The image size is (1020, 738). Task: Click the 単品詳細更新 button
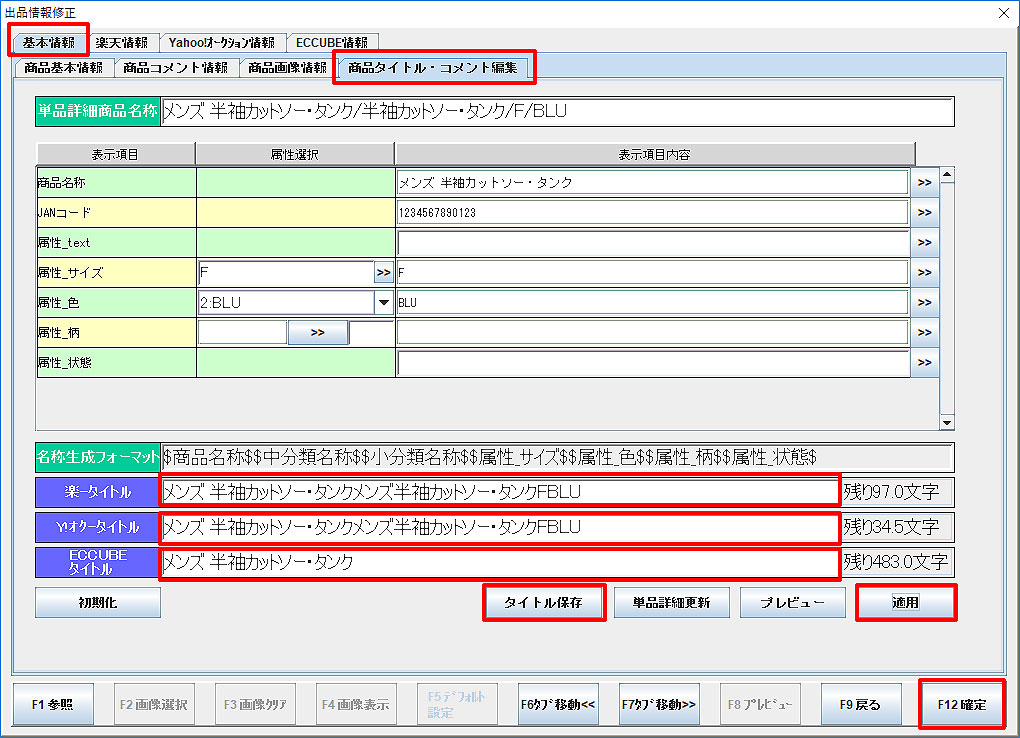[x=671, y=603]
